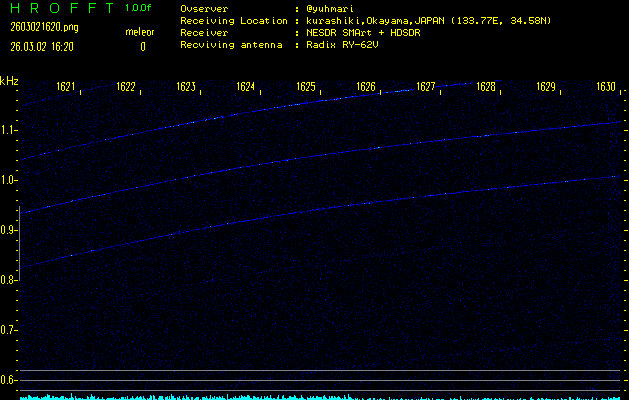Select the 1628 time marker
This screenshot has height=400, width=629.
click(486, 87)
